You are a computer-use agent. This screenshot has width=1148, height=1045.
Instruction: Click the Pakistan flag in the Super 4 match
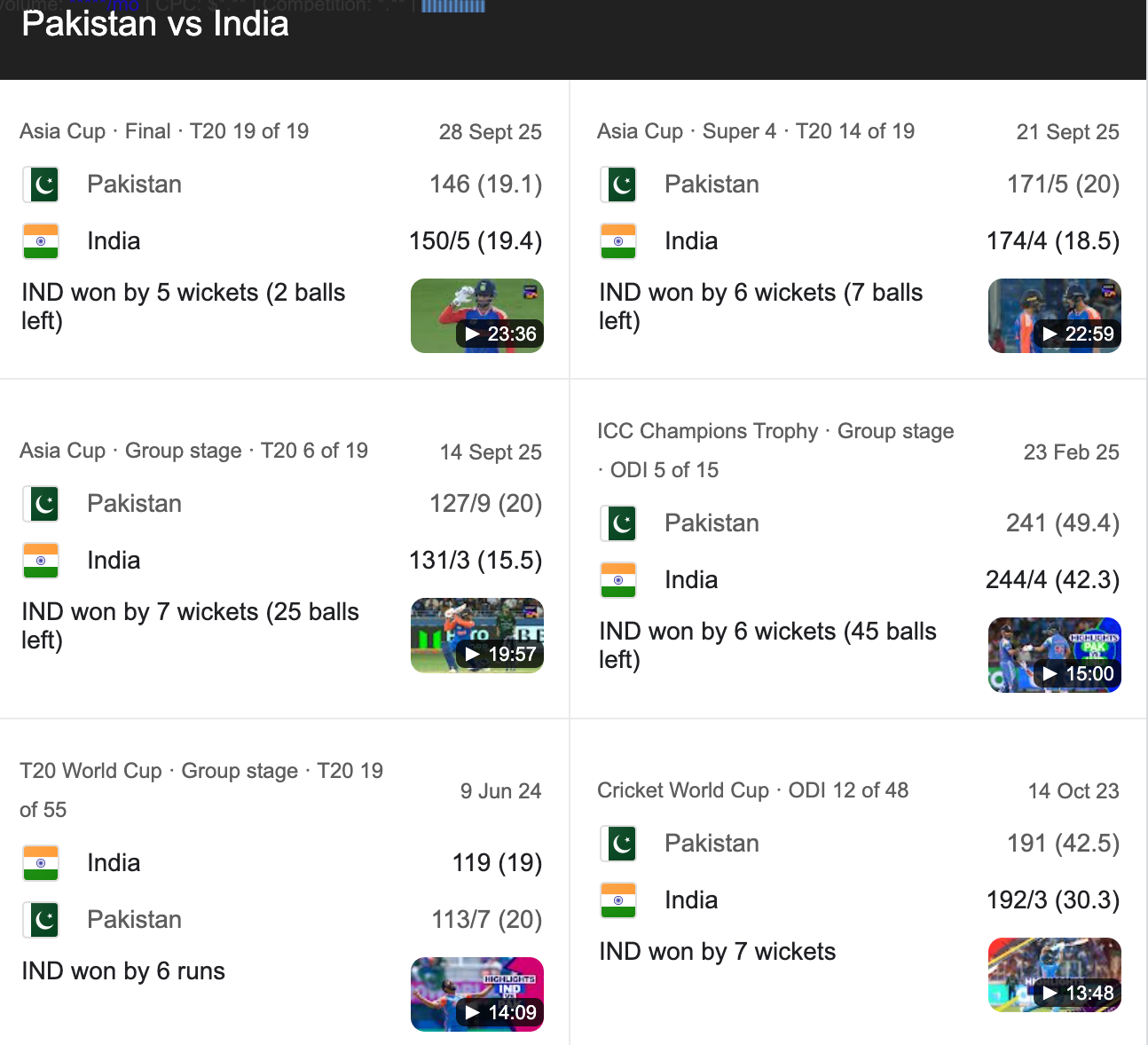[618, 185]
